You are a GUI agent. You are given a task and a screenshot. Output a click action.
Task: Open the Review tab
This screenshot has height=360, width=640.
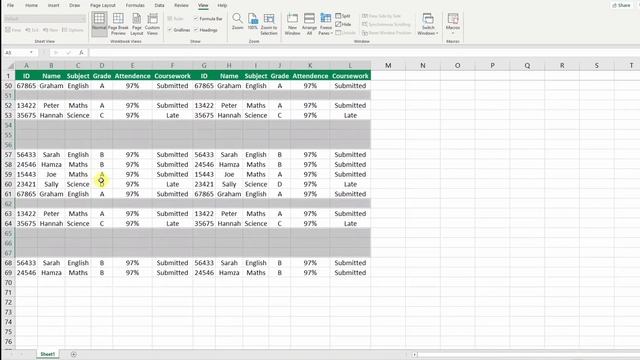(x=181, y=5)
